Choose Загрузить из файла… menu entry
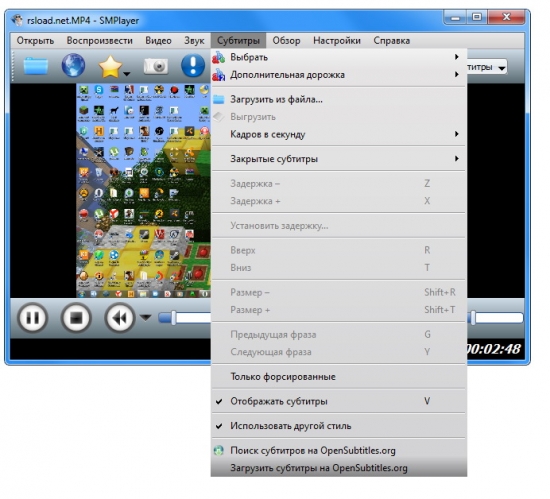 pyautogui.click(x=339, y=99)
